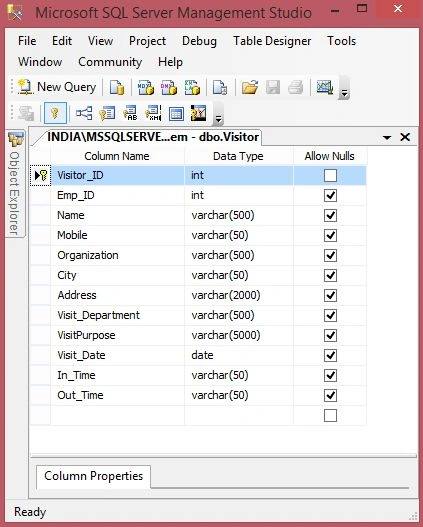Viewport: 423px width, 527px height.
Task: Click the Visitor_ID column name cell
Action: 118,175
